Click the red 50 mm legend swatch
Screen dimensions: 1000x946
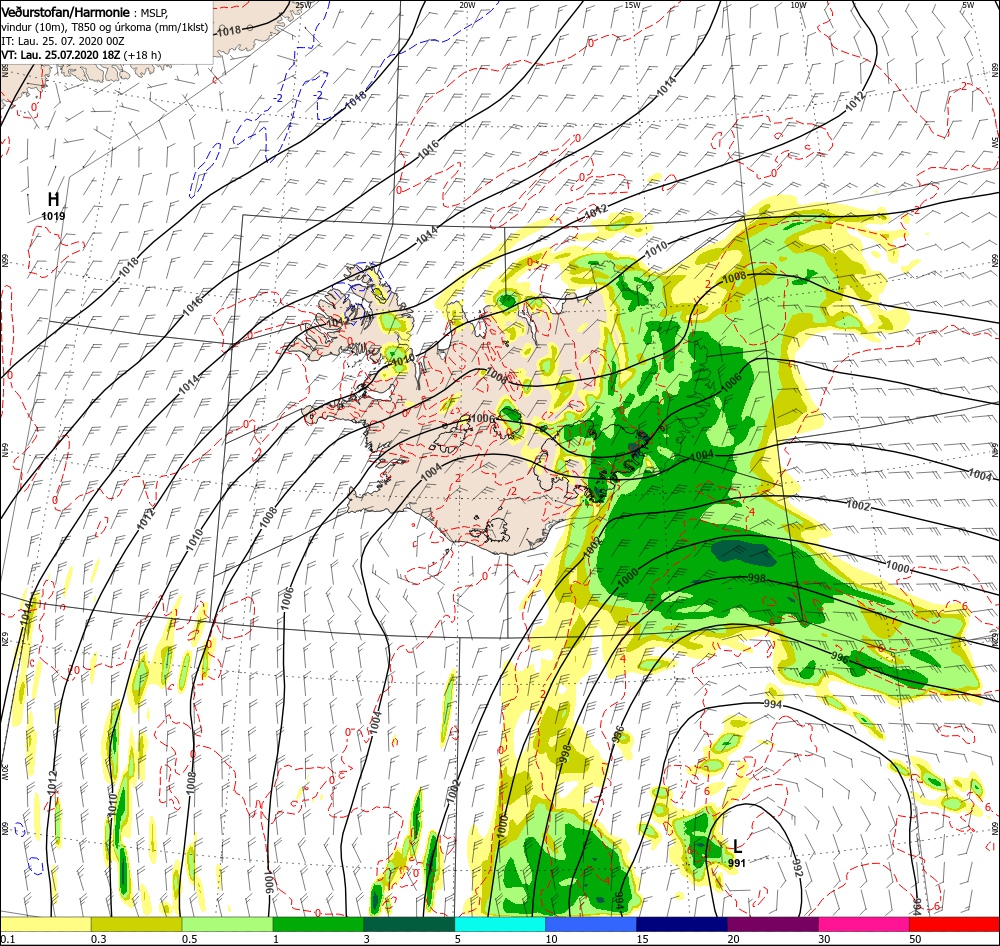[954, 925]
